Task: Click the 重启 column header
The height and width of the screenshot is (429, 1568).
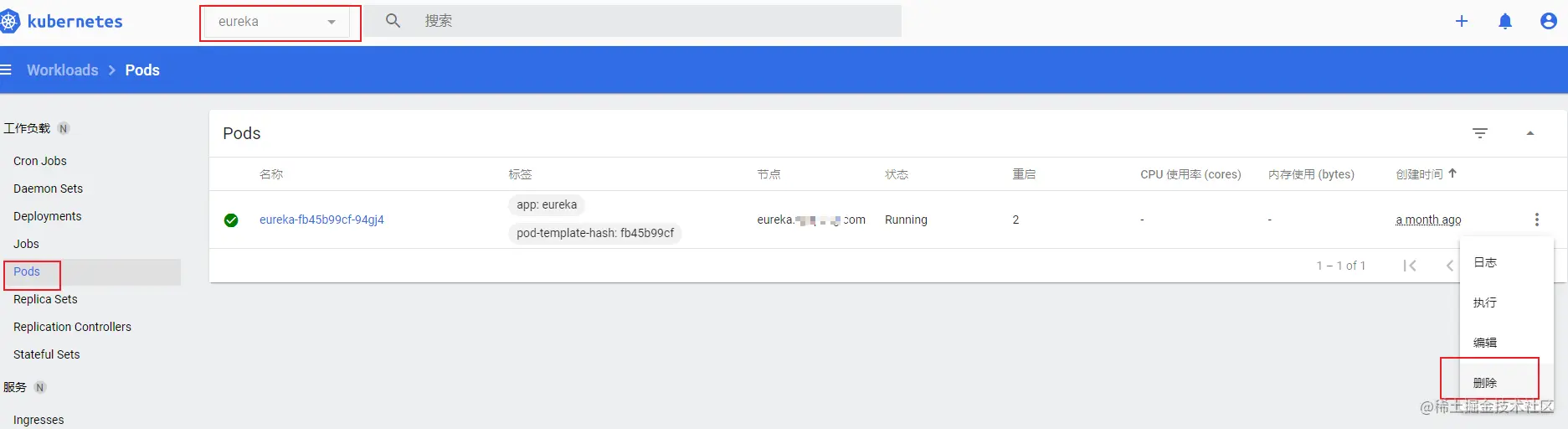Action: point(1024,174)
